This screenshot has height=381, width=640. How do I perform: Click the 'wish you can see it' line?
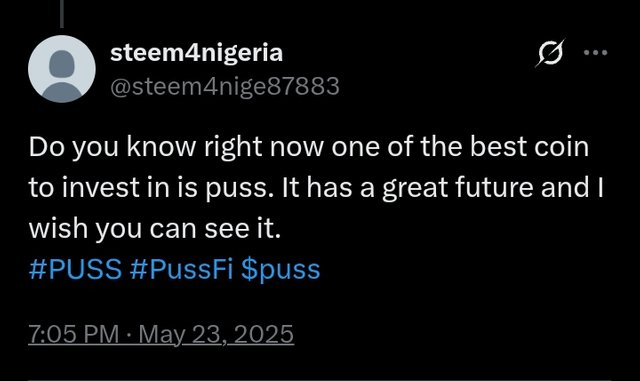tap(155, 229)
